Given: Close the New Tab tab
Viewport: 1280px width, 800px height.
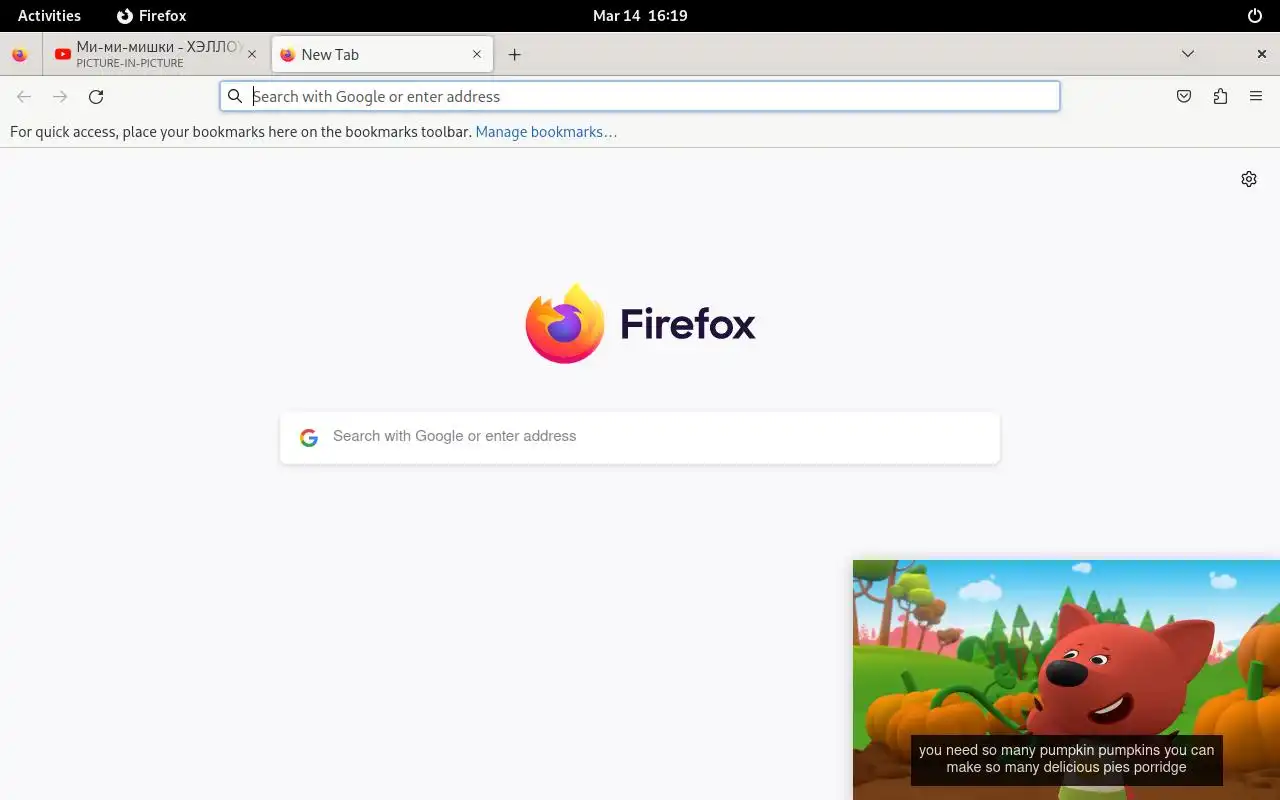Looking at the screenshot, I should tap(477, 55).
